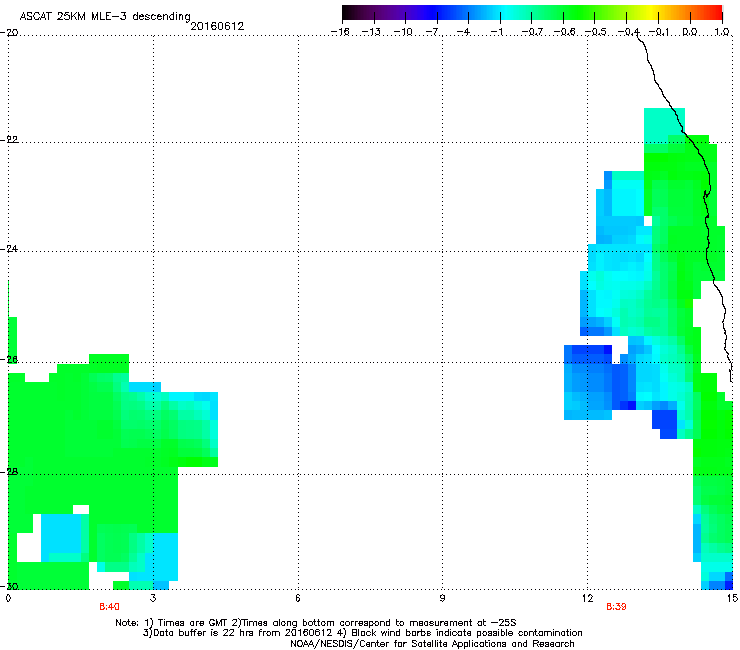The image size is (740, 650).
Task: Click the note line starting 'Note: 1) Times are GMT'
Action: coord(316,623)
